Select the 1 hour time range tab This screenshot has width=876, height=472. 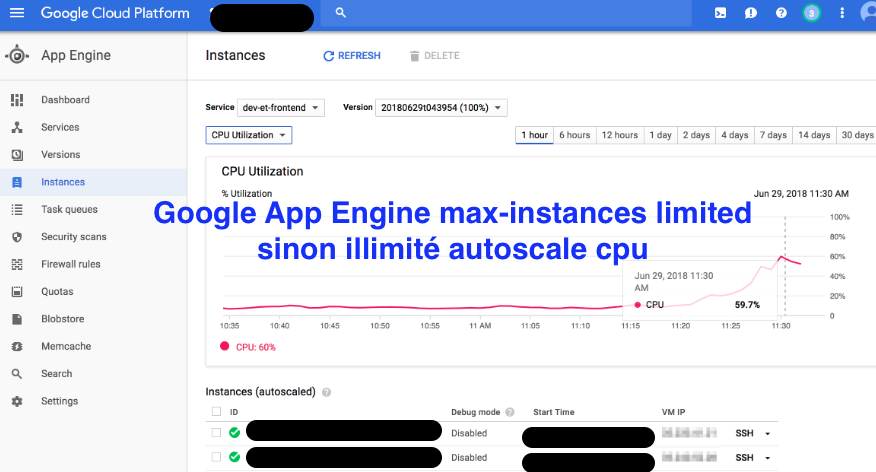[535, 135]
